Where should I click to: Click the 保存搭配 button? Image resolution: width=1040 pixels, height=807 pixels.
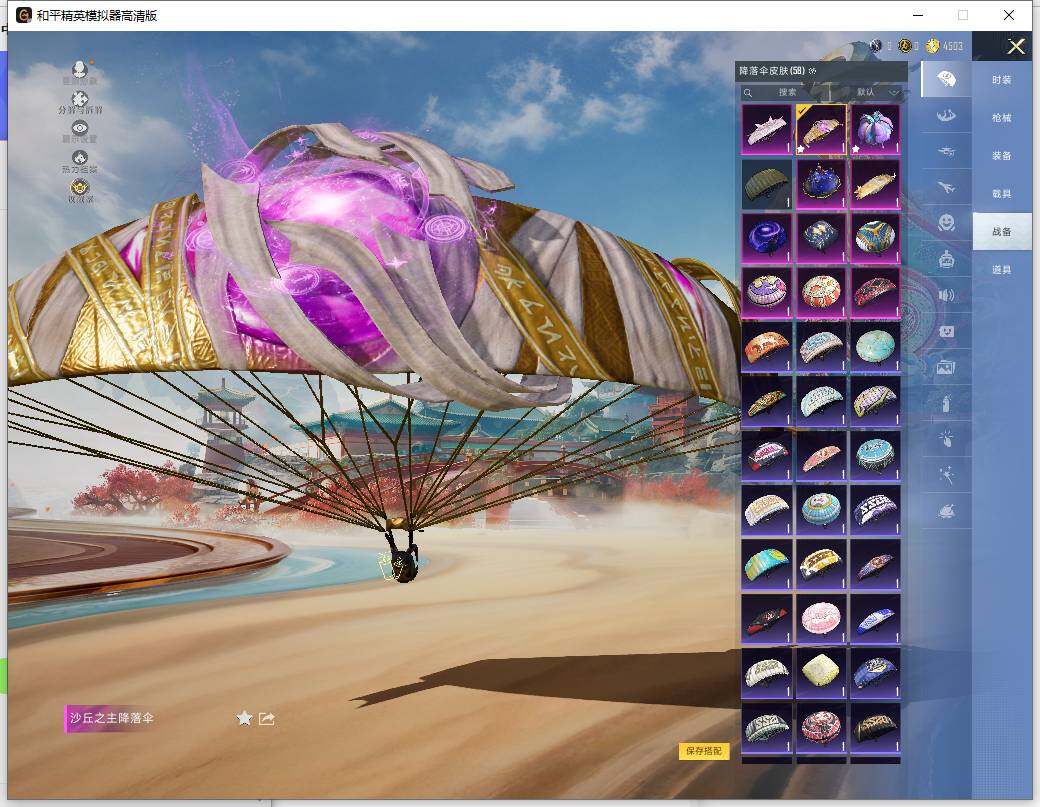coord(704,751)
